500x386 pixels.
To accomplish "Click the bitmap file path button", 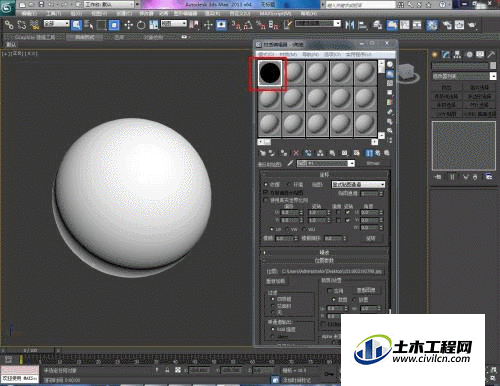I will 332,272.
